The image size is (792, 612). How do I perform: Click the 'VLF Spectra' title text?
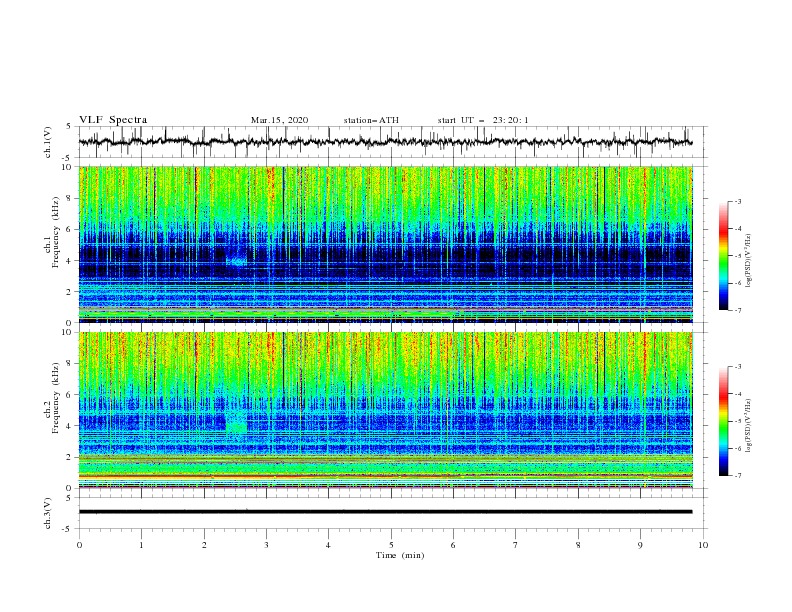coord(113,120)
